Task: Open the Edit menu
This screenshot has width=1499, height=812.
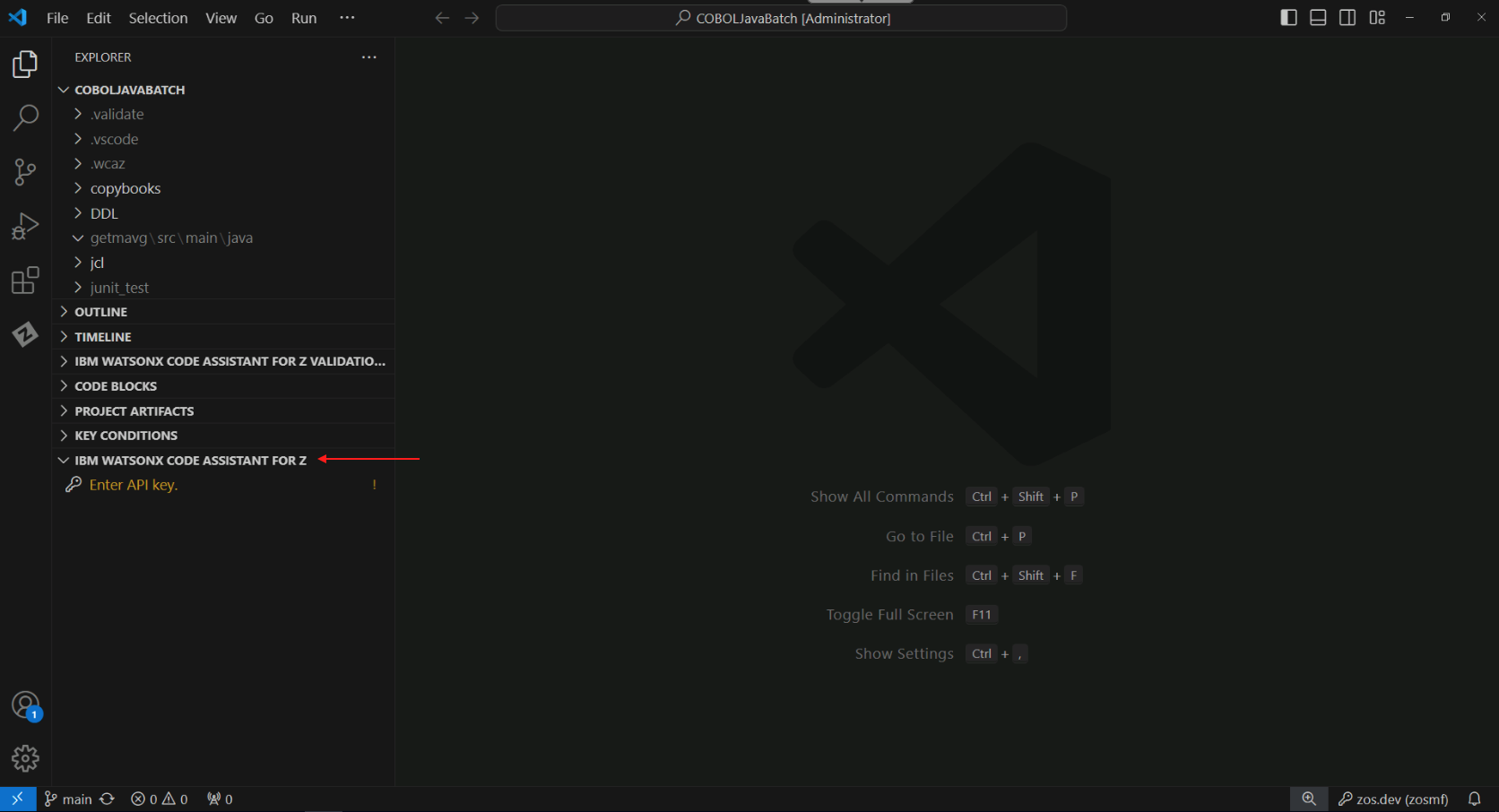Action: [99, 18]
